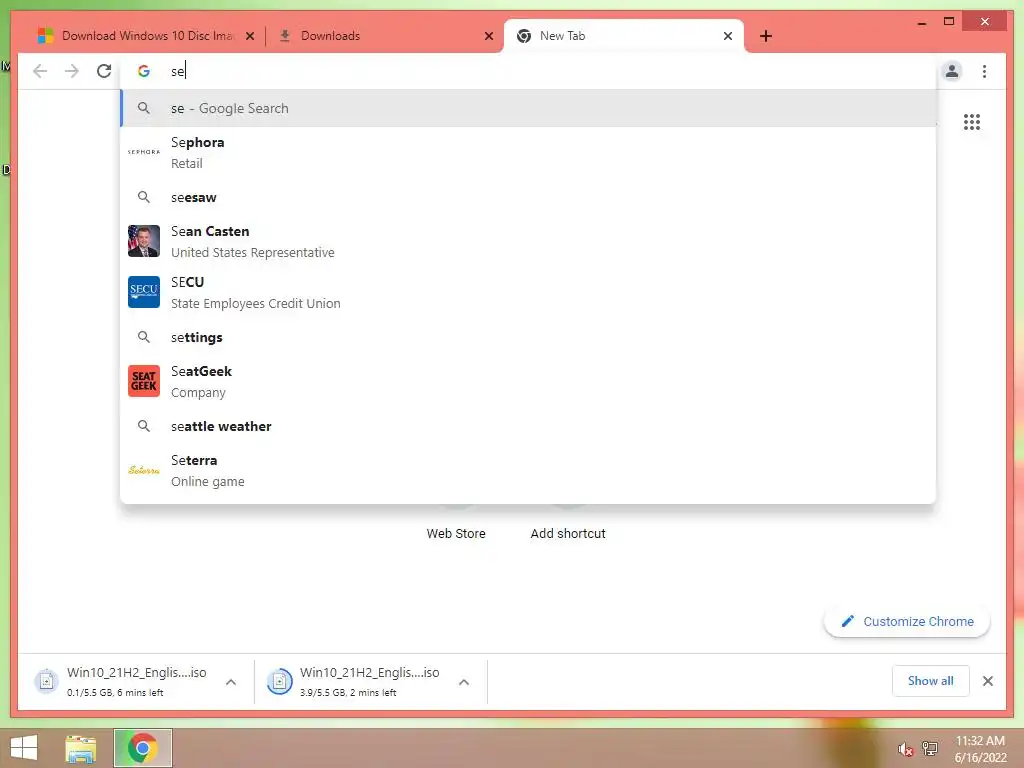Reload the current page

[104, 71]
